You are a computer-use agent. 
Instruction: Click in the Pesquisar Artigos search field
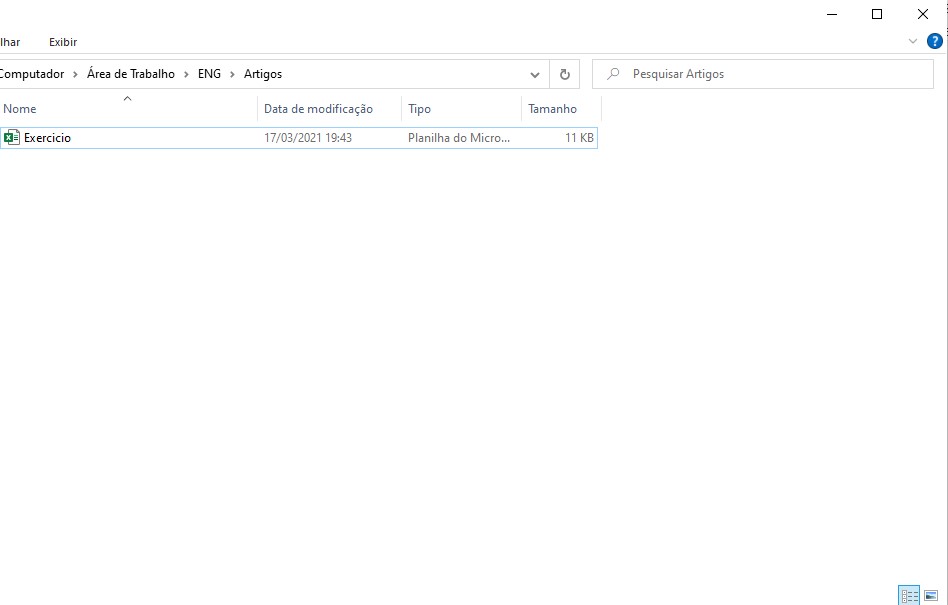coord(770,74)
